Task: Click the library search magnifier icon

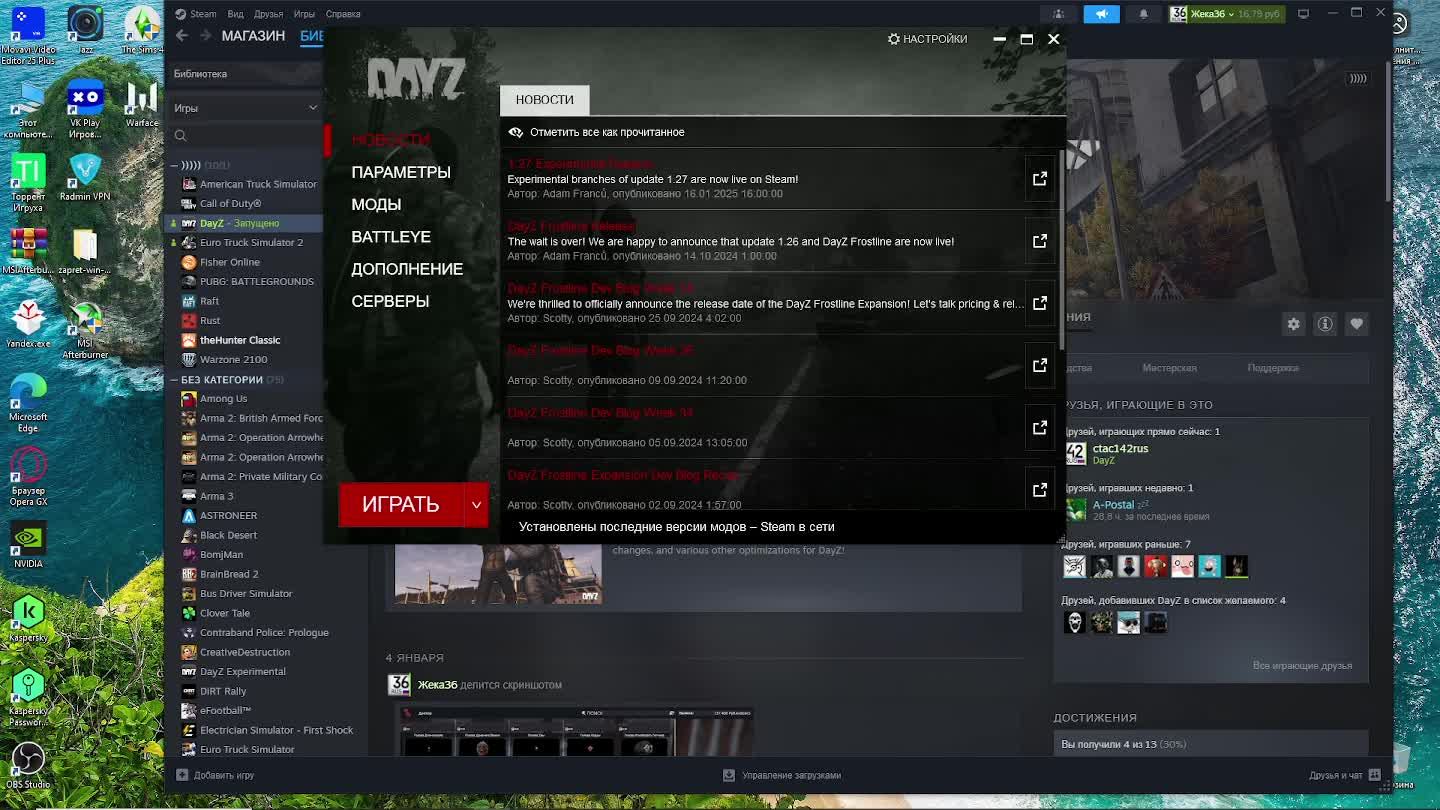Action: pyautogui.click(x=181, y=136)
